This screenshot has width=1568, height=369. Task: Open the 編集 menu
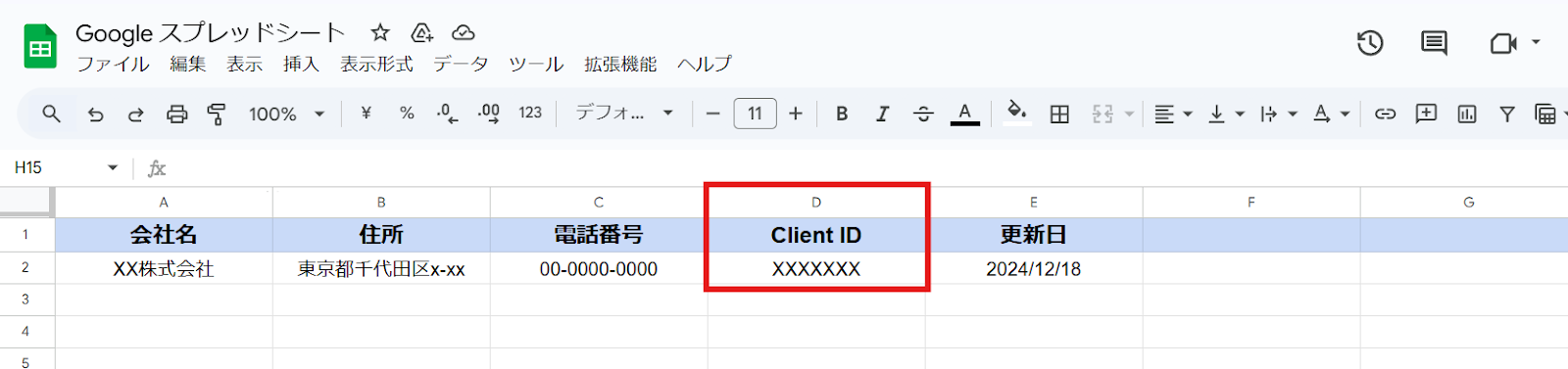click(x=187, y=65)
